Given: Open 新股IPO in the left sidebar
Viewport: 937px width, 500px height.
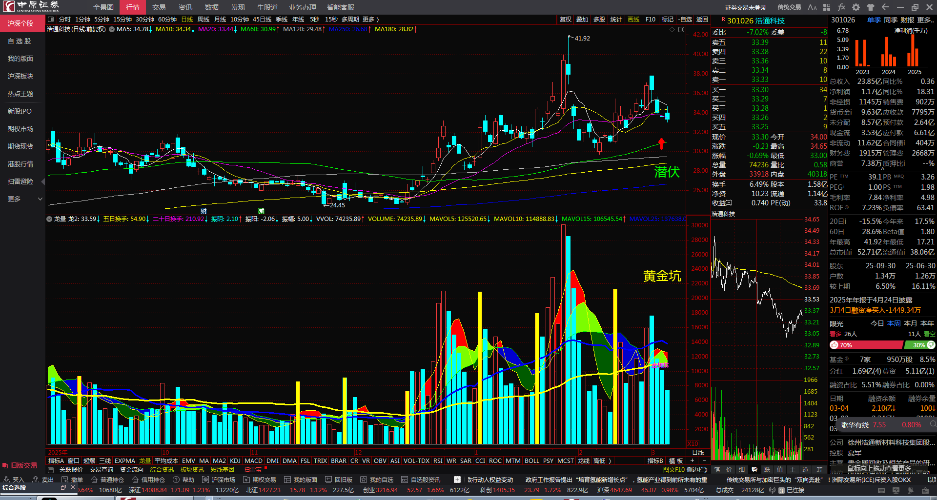Looking at the screenshot, I should 20,111.
